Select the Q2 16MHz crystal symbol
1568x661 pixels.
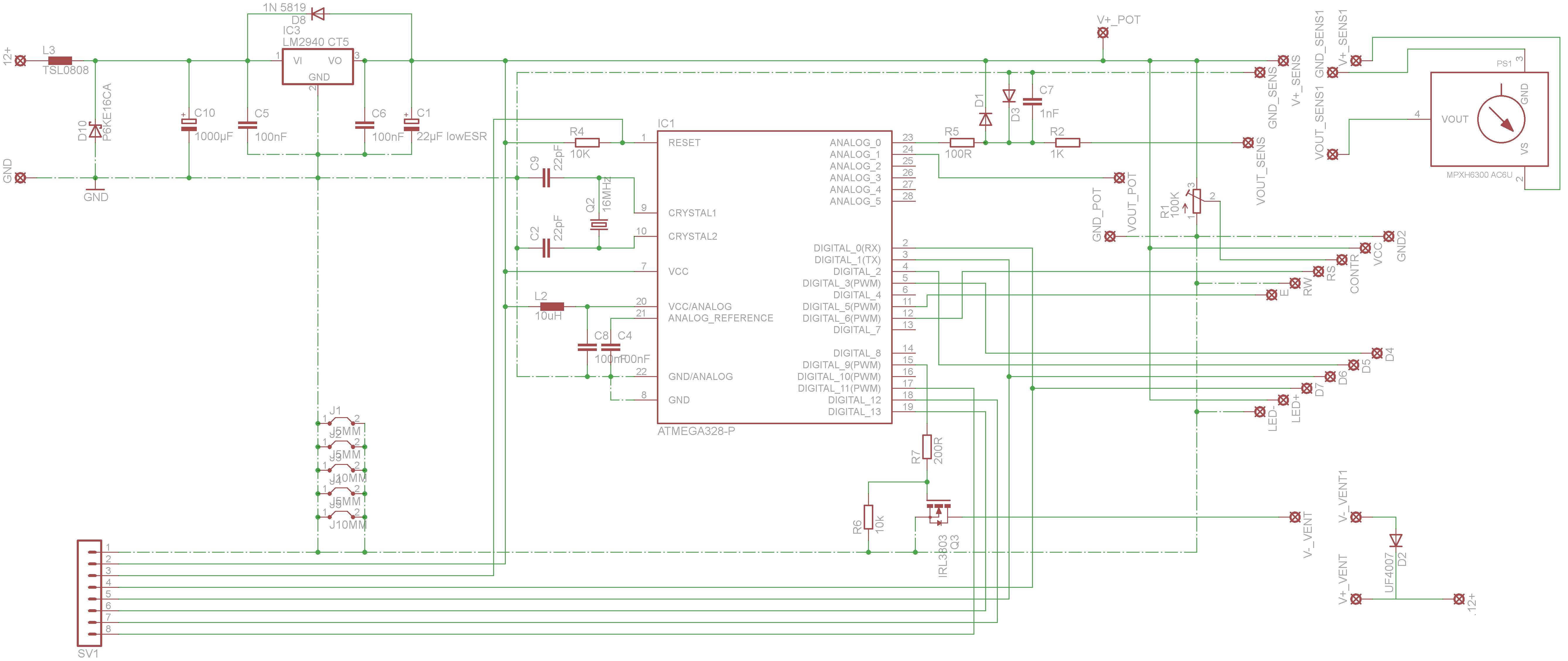(x=599, y=225)
